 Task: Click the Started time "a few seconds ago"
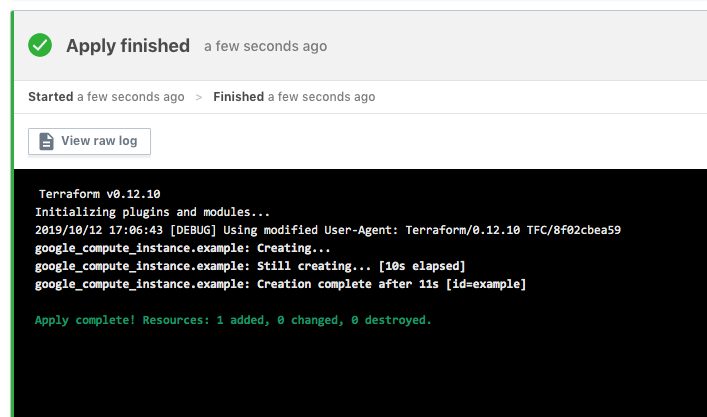click(x=130, y=97)
